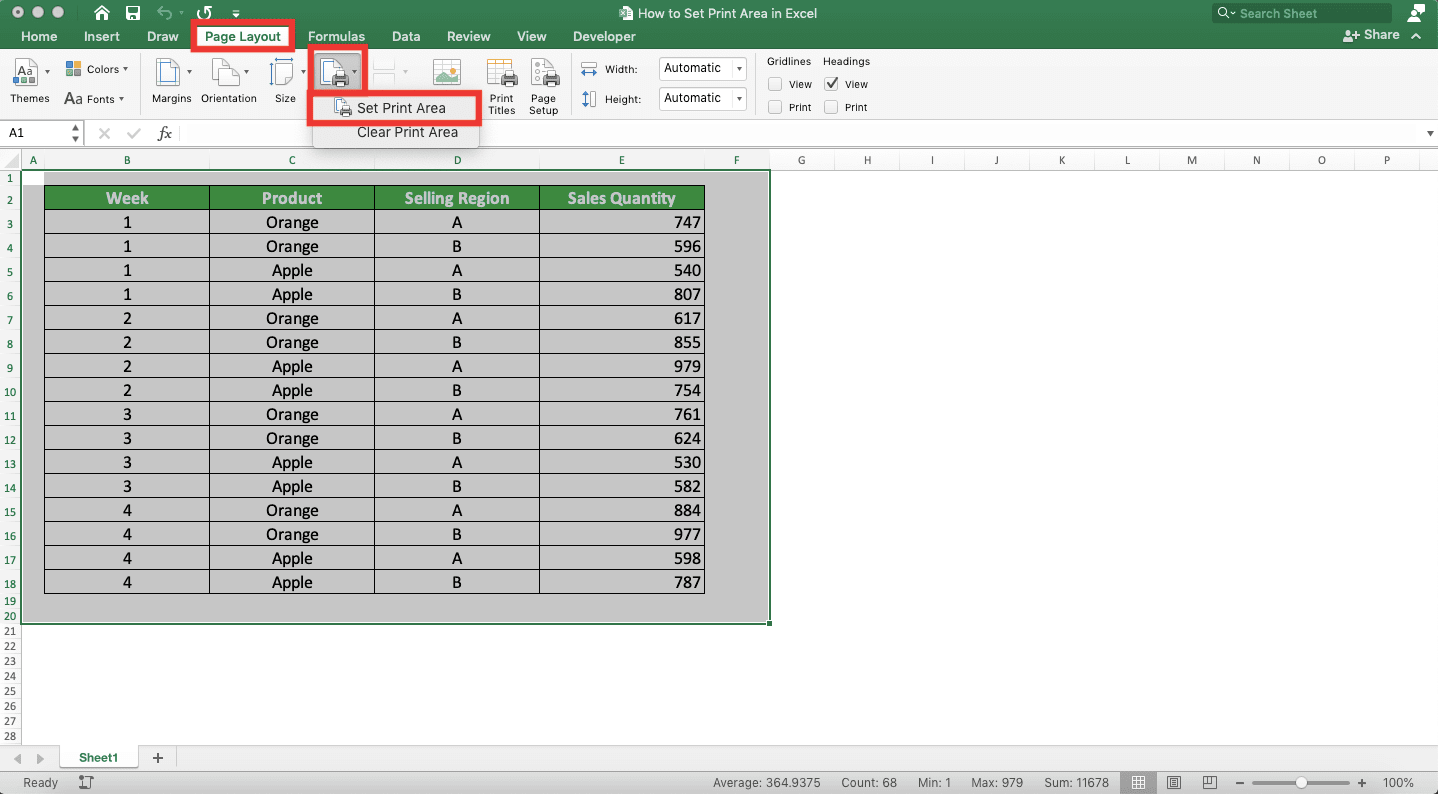The height and width of the screenshot is (794, 1438).
Task: Go to next sheet with right arrow
Action: pyautogui.click(x=40, y=759)
